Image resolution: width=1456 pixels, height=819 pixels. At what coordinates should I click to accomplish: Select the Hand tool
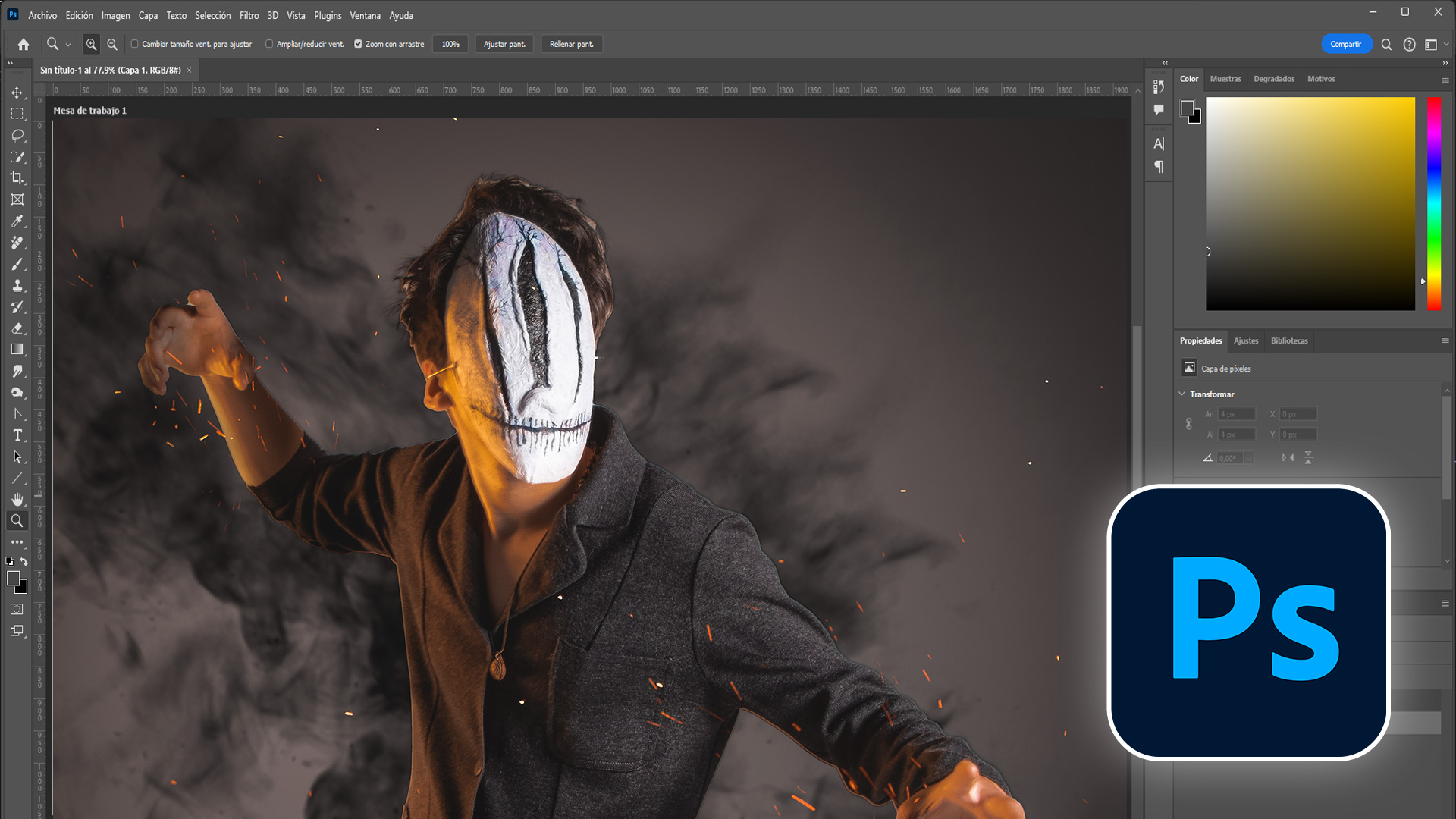[17, 499]
